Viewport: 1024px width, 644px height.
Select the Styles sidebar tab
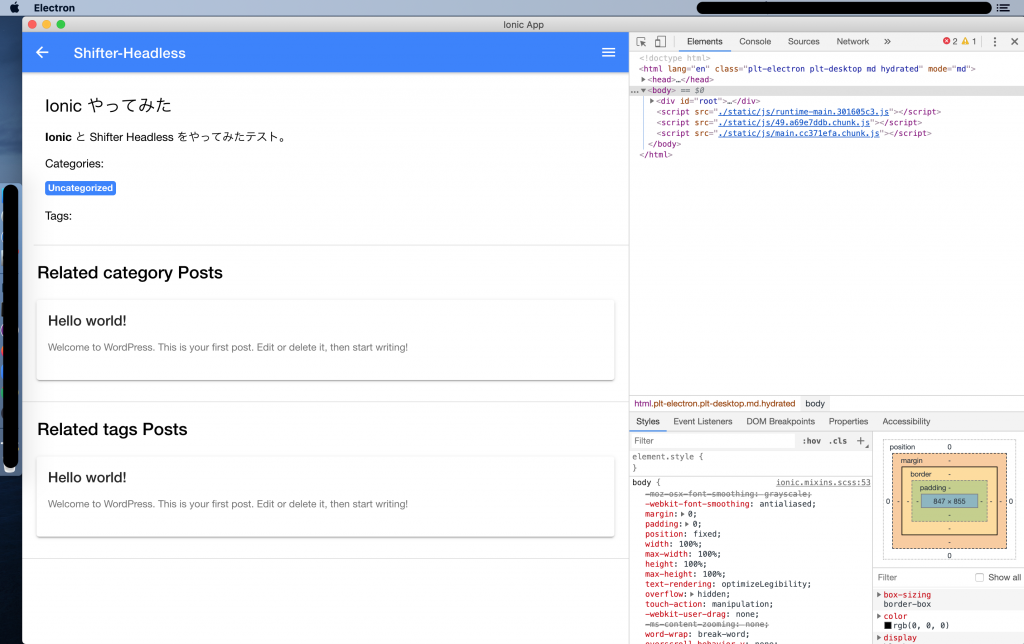648,422
